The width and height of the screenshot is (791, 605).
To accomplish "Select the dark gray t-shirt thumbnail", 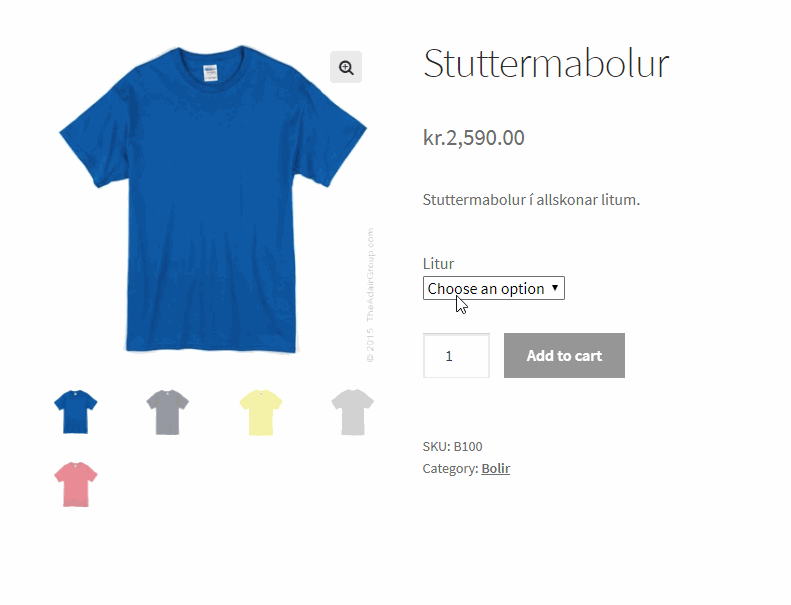I will point(167,412).
